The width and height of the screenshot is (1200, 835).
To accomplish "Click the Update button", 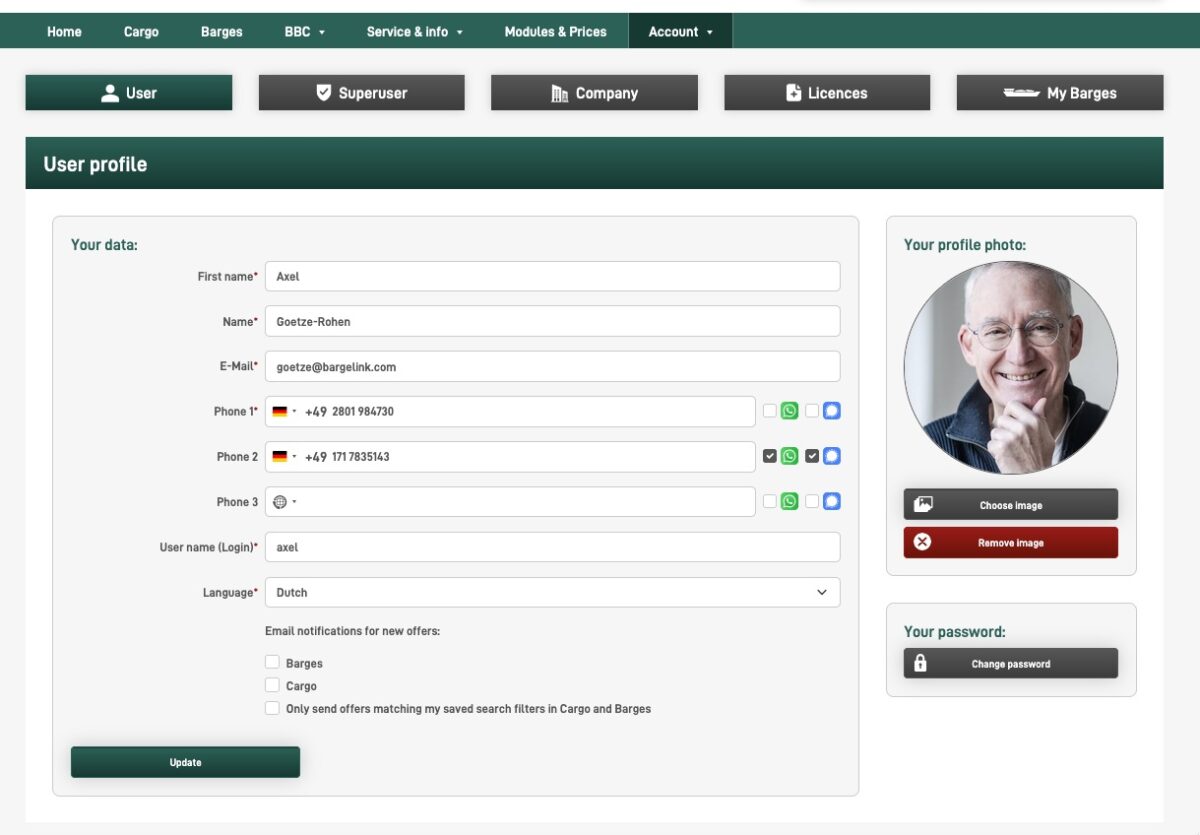I will [185, 762].
